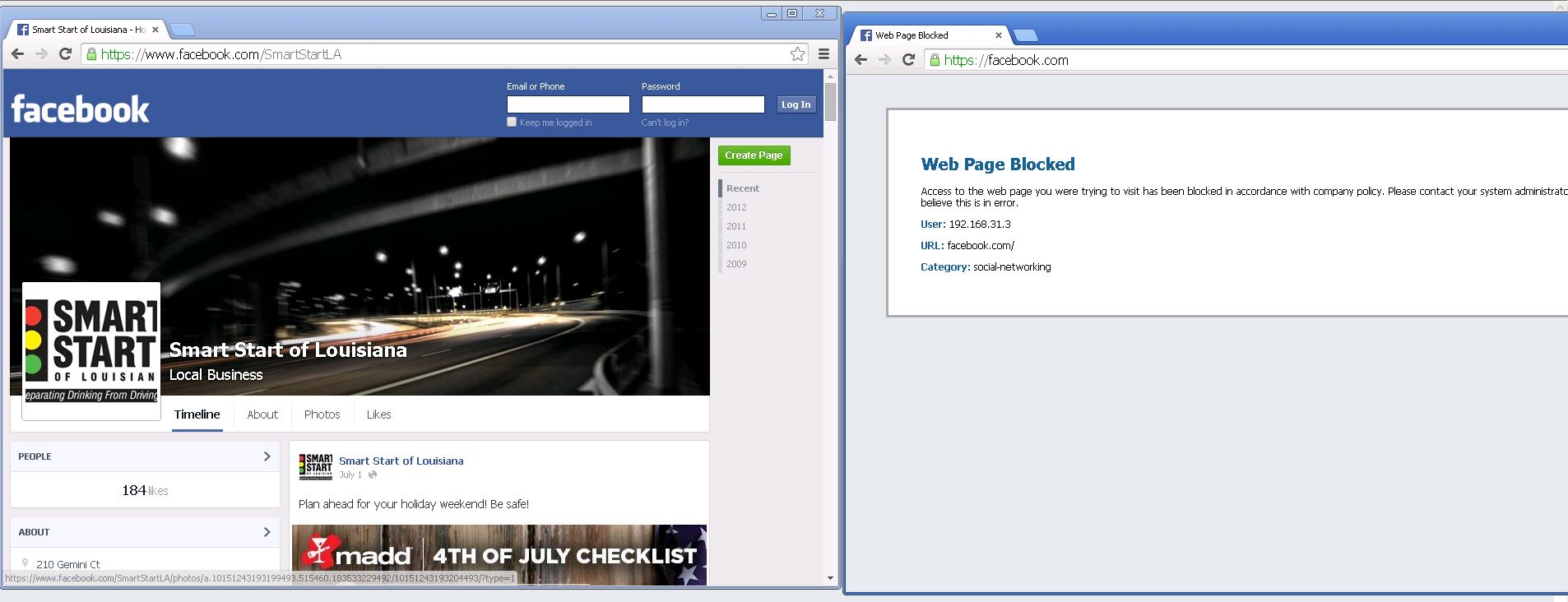Click the user IP 192.168.31.3
Viewport: 1568px width, 602px height.
[x=980, y=224]
